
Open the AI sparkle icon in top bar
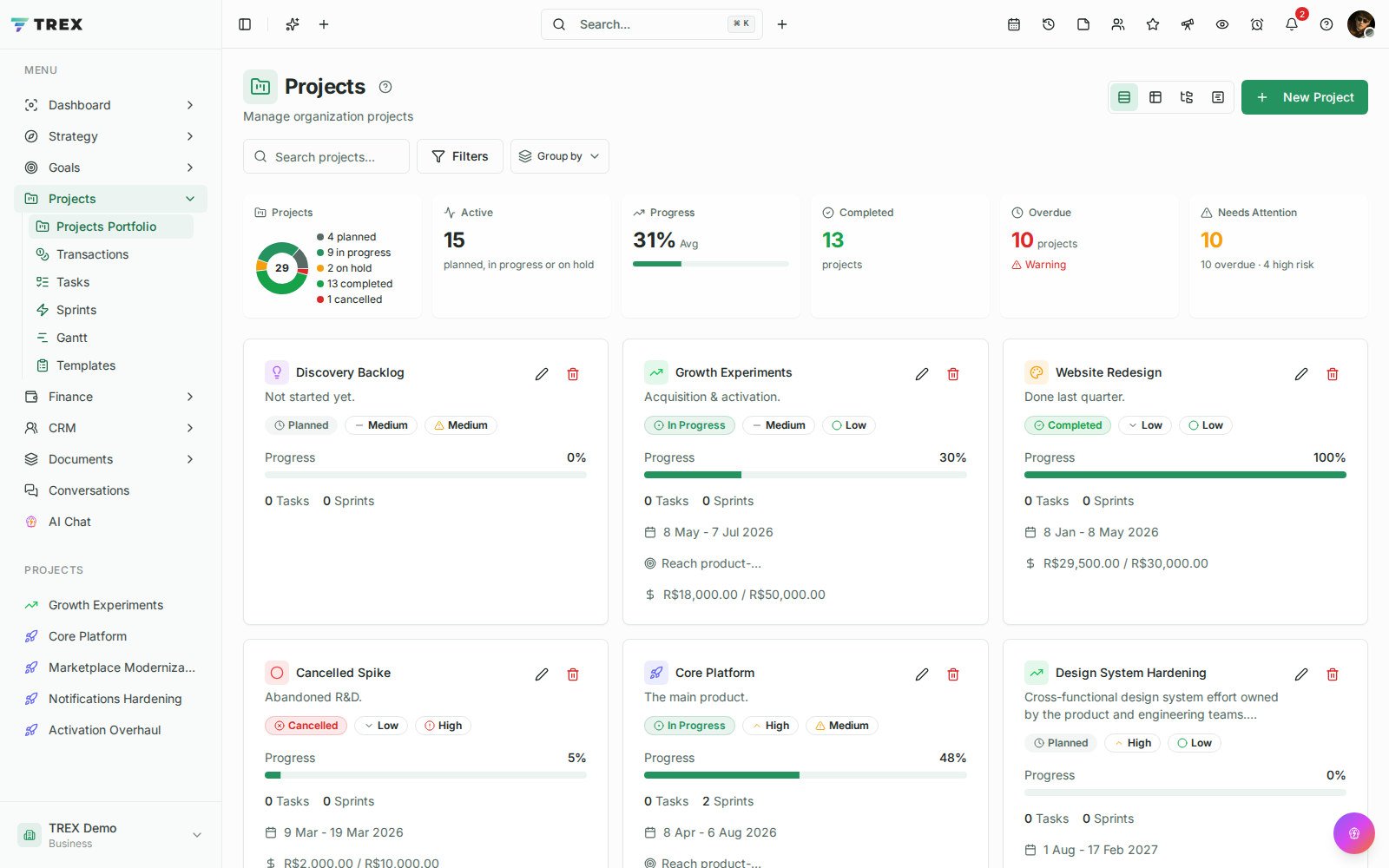293,24
